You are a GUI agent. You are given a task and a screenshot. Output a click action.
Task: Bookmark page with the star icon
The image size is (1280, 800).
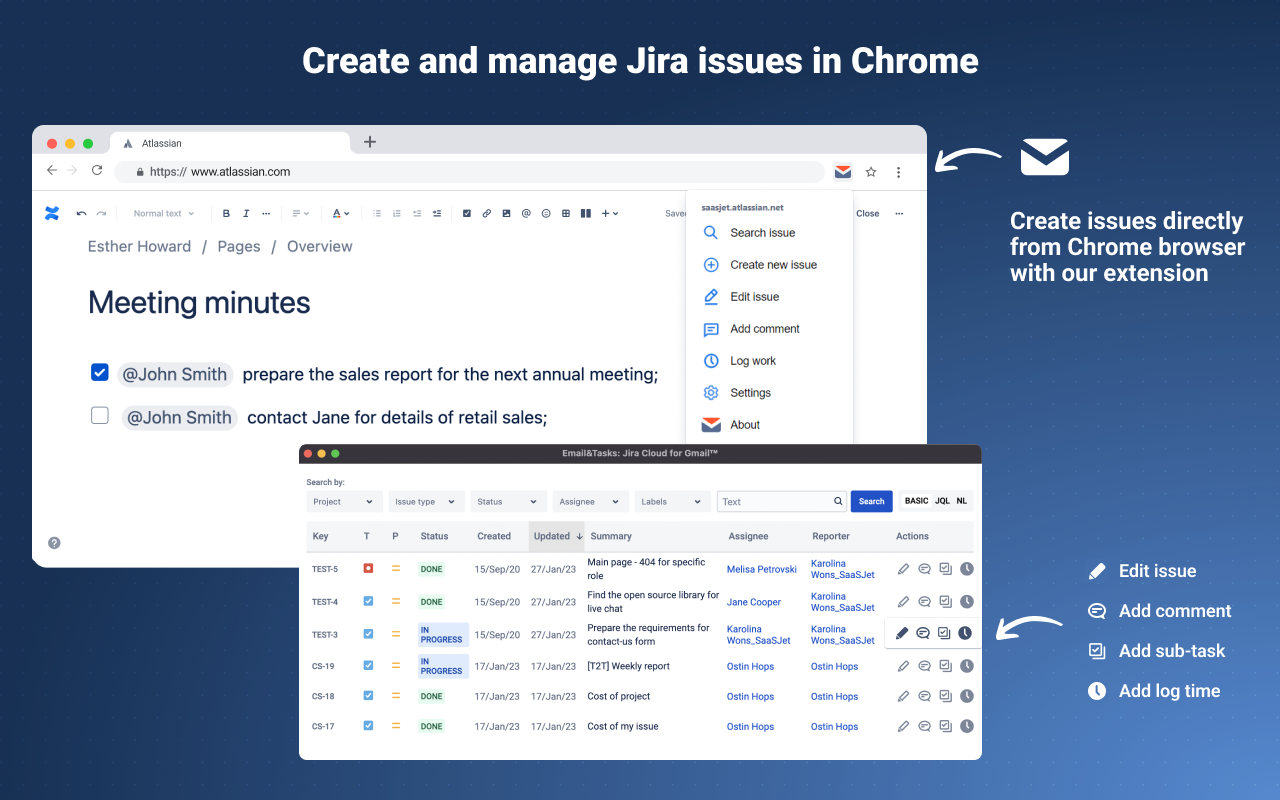[x=871, y=172]
